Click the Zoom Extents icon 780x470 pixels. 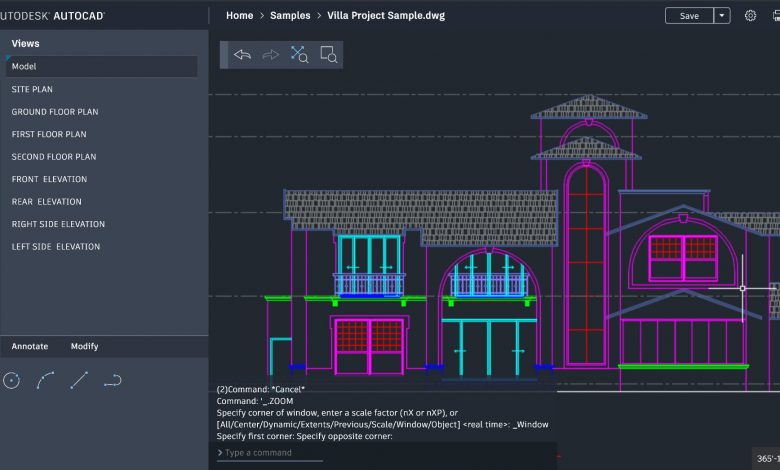click(x=299, y=54)
